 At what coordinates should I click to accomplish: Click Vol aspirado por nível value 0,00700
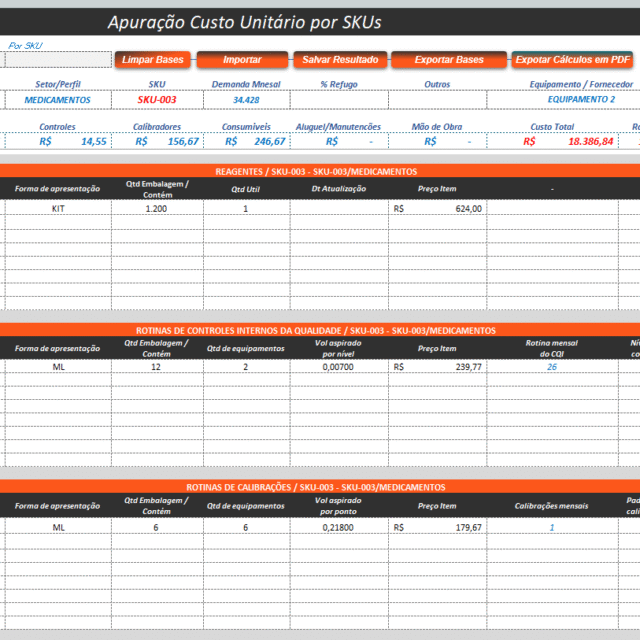[338, 367]
